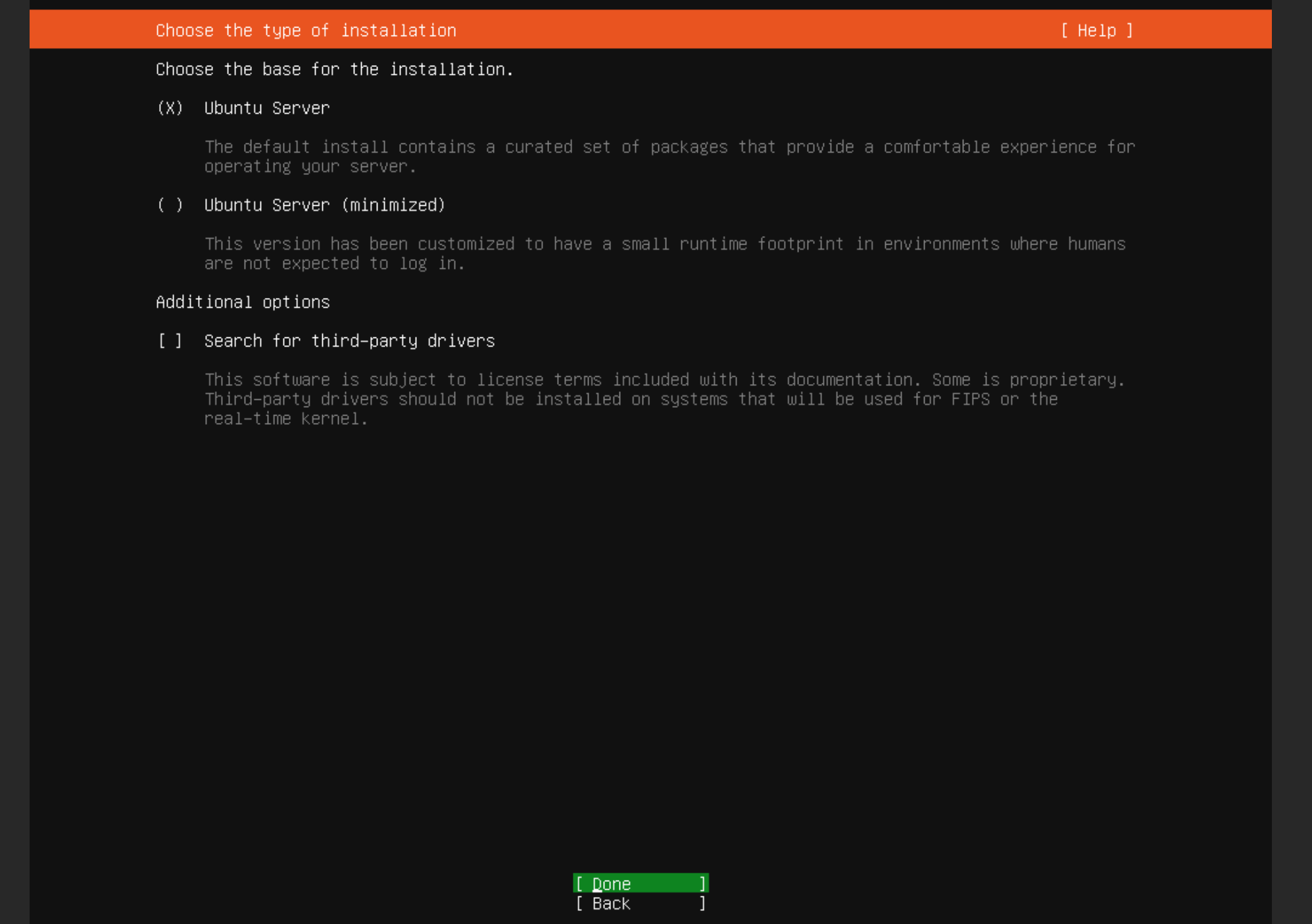Click the default install curated packages description
Viewport: 1312px width, 924px height.
[x=669, y=147]
